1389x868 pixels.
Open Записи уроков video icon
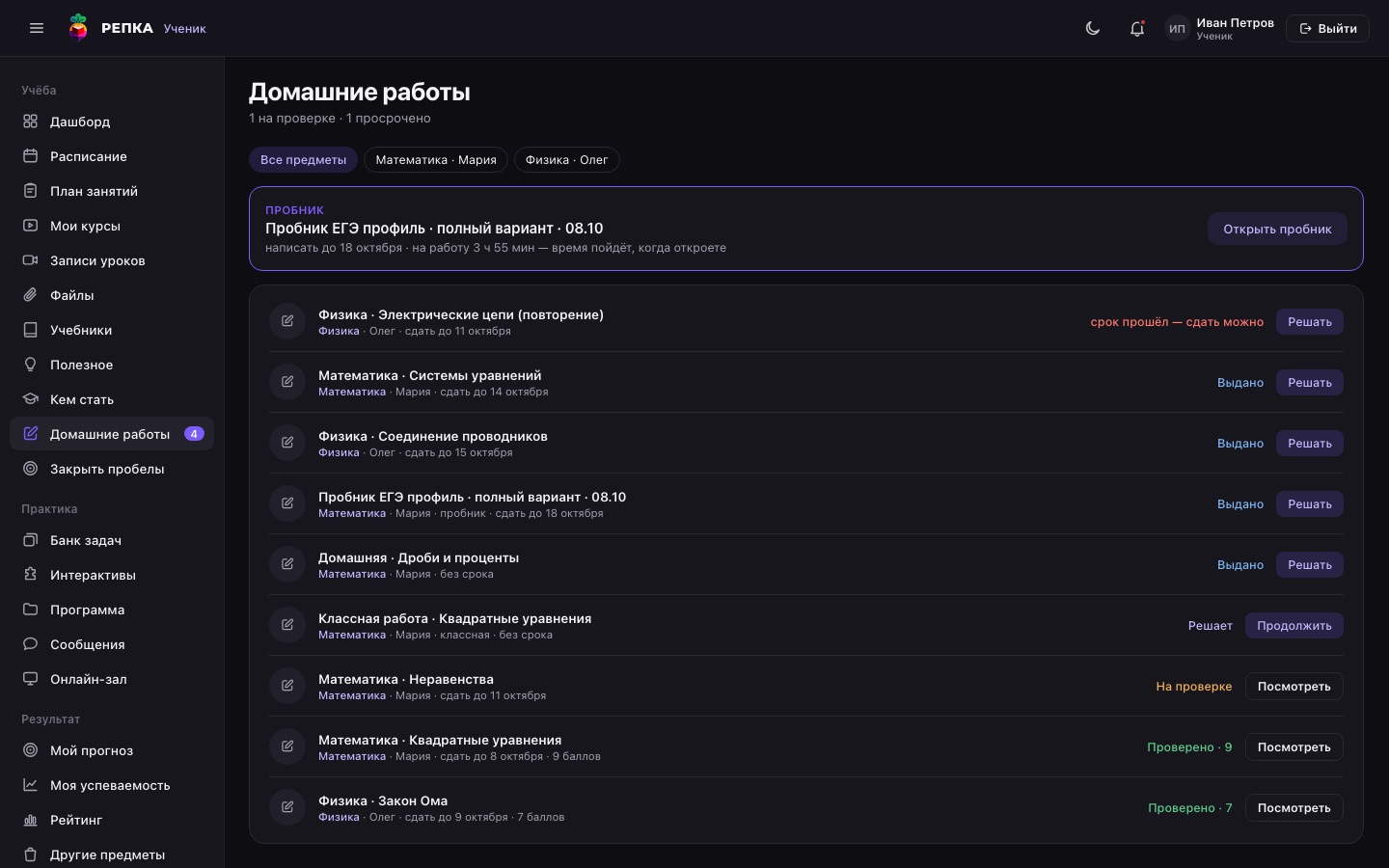click(x=30, y=260)
